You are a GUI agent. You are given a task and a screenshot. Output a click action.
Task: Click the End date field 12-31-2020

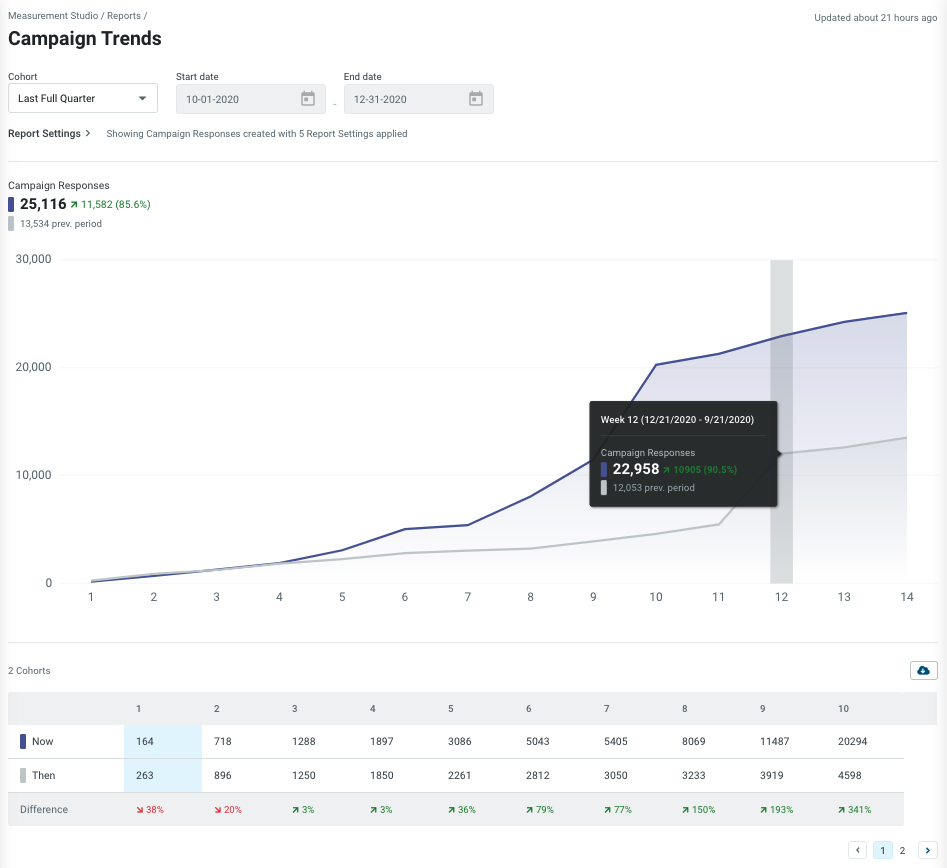[419, 98]
